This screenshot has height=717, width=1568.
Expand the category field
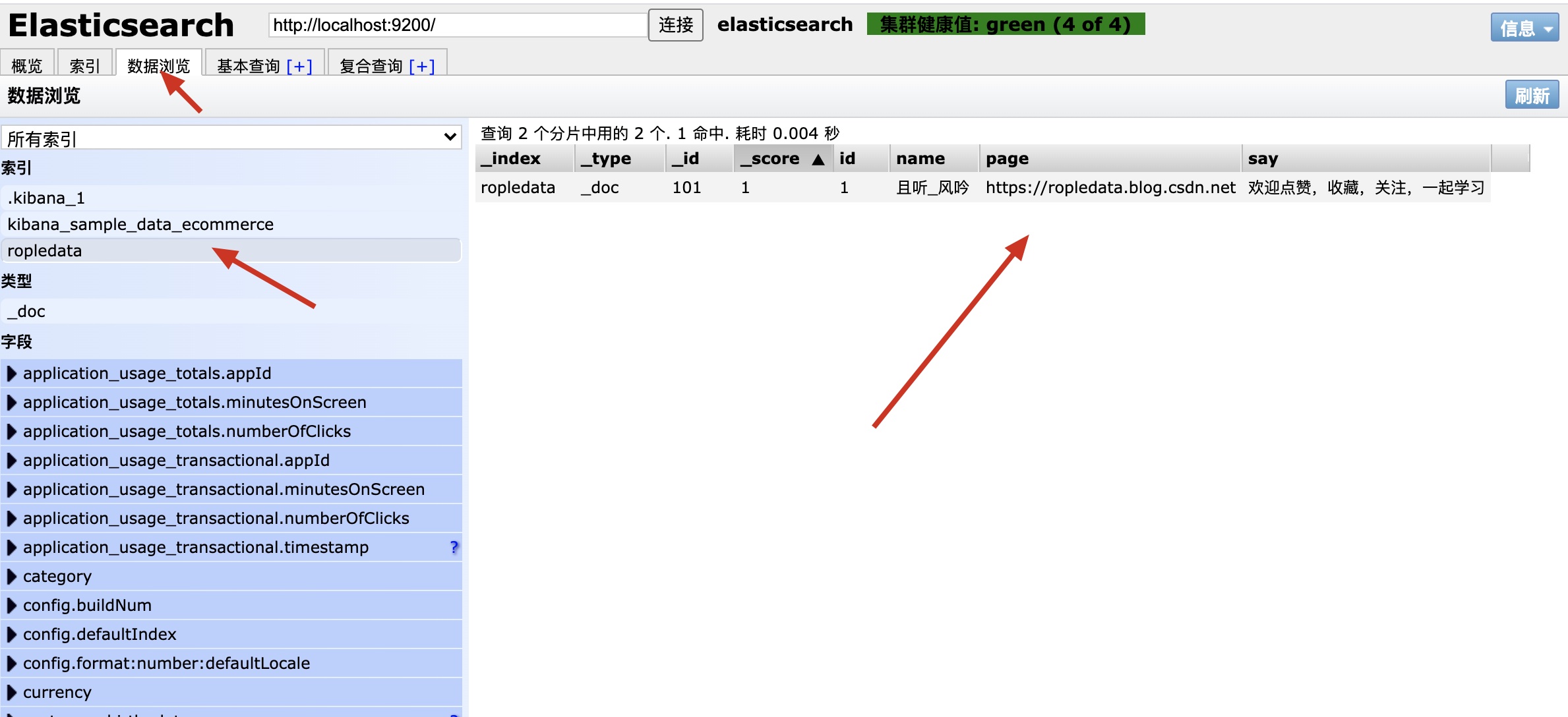click(x=231, y=576)
